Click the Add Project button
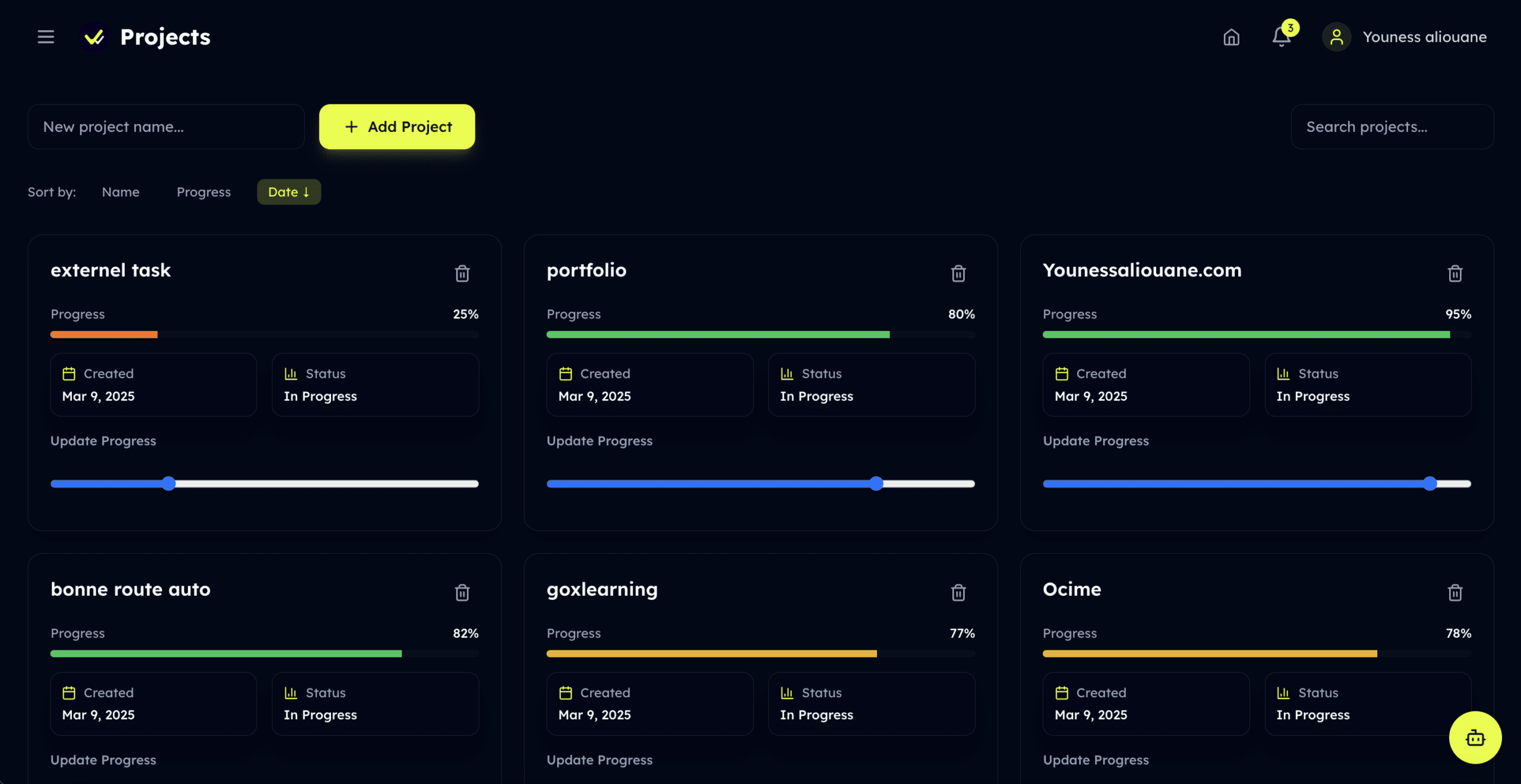 click(397, 127)
